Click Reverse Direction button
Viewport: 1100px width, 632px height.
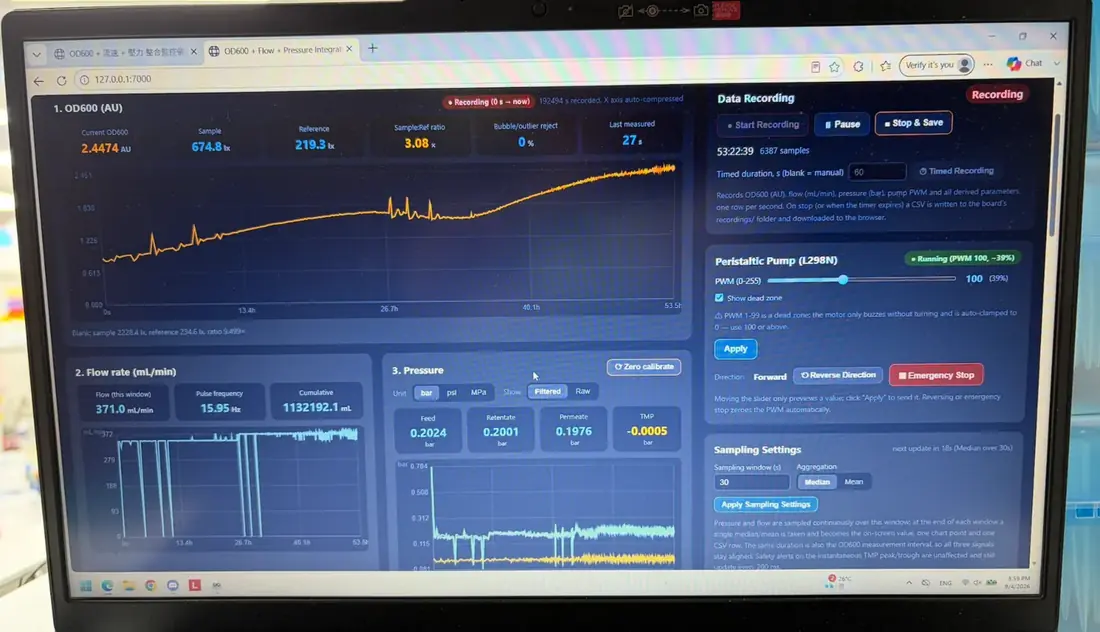tap(838, 375)
